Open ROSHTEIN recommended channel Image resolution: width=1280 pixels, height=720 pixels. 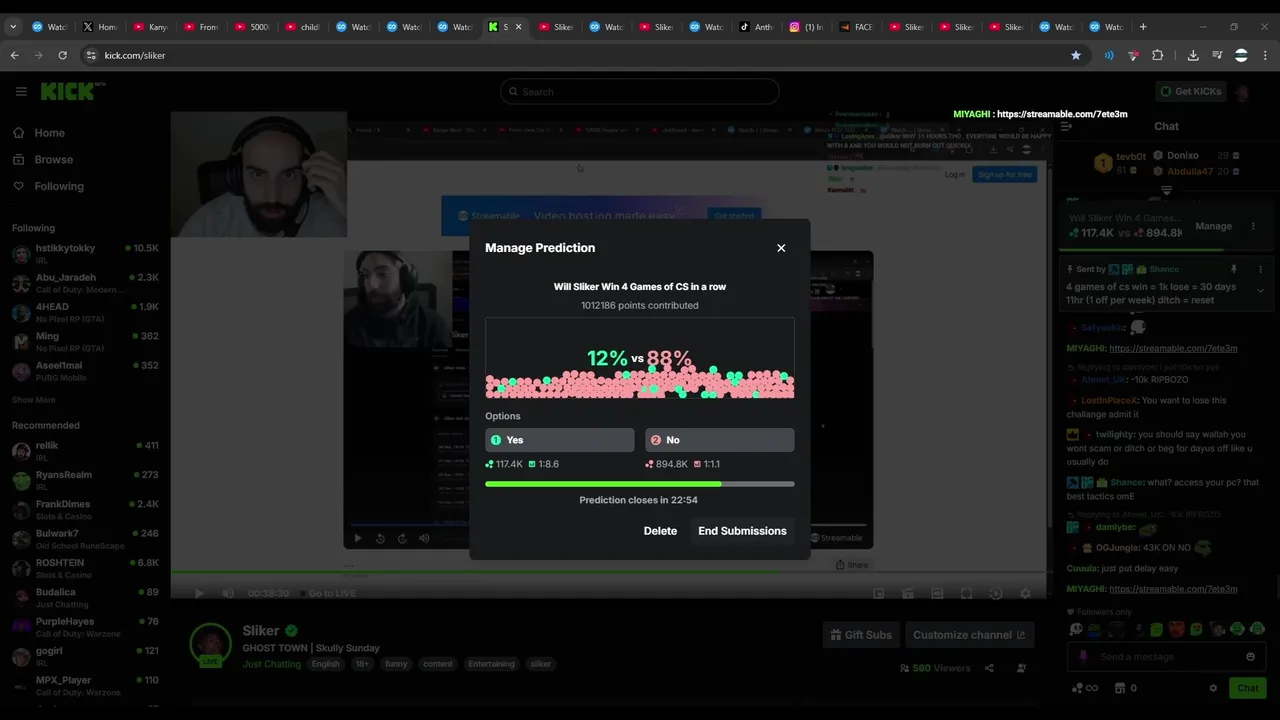tap(85, 568)
